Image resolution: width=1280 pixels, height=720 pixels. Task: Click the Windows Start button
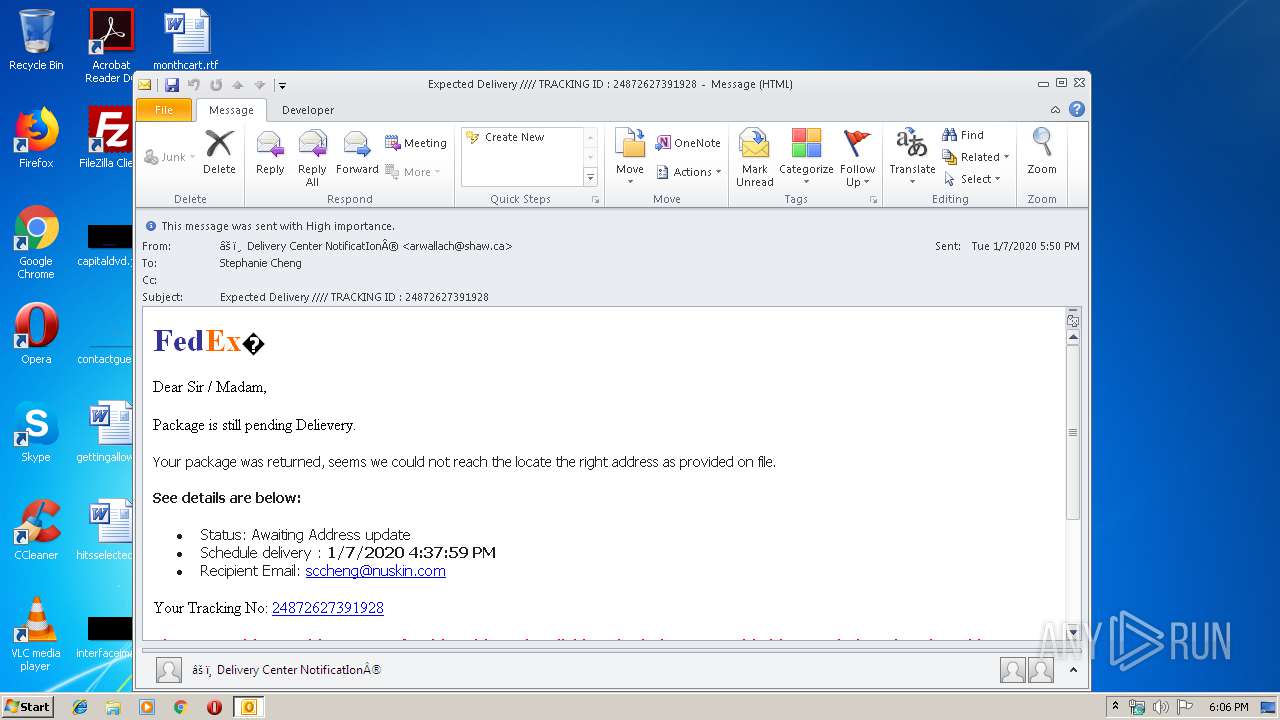(x=27, y=707)
